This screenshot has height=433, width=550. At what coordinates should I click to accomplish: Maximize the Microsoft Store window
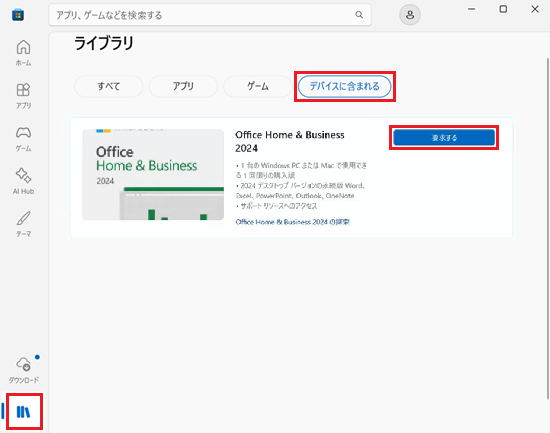[x=503, y=9]
